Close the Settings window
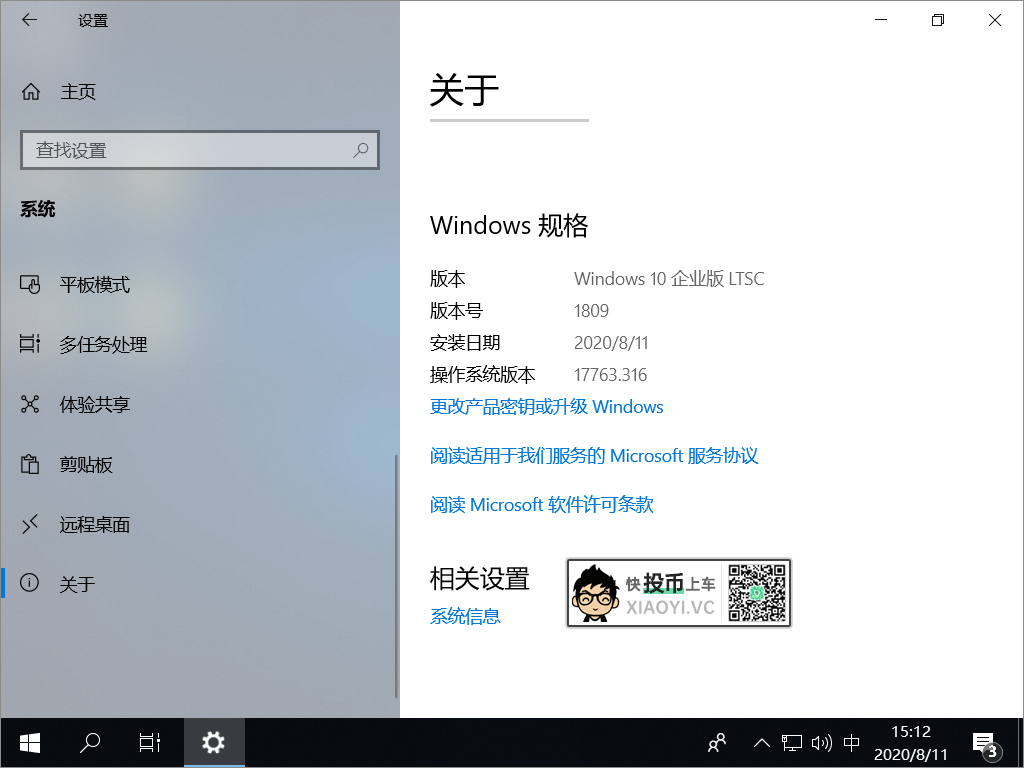Viewport: 1024px width, 768px height. coord(995,20)
